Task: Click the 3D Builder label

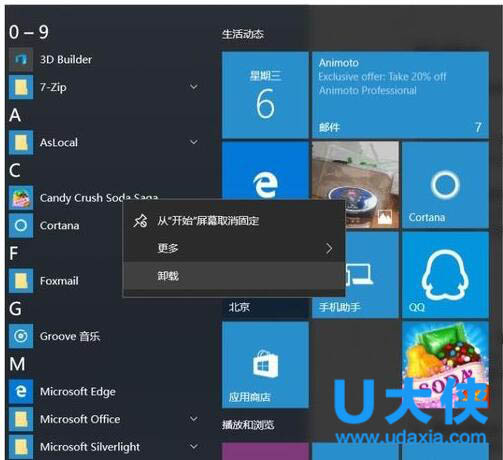Action: (66, 60)
